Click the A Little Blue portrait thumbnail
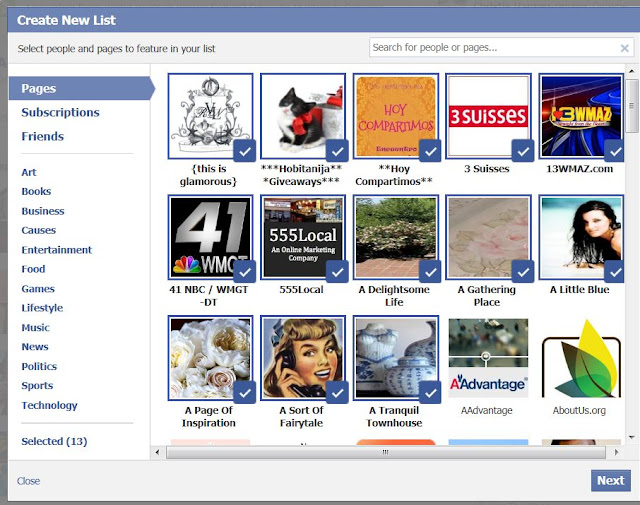Image resolution: width=640 pixels, height=505 pixels. (581, 237)
